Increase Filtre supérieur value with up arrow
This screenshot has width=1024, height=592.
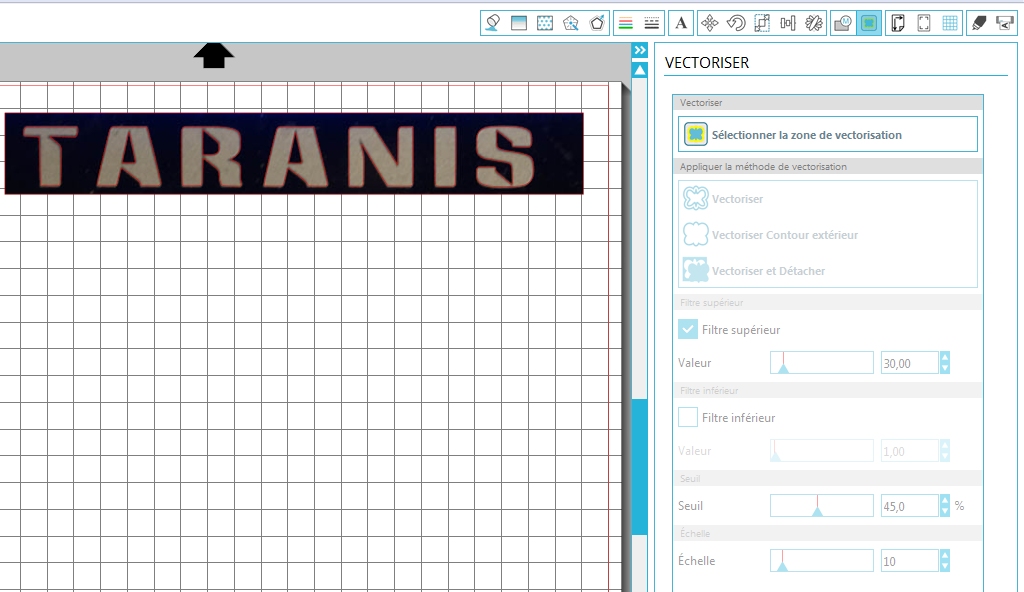click(945, 357)
